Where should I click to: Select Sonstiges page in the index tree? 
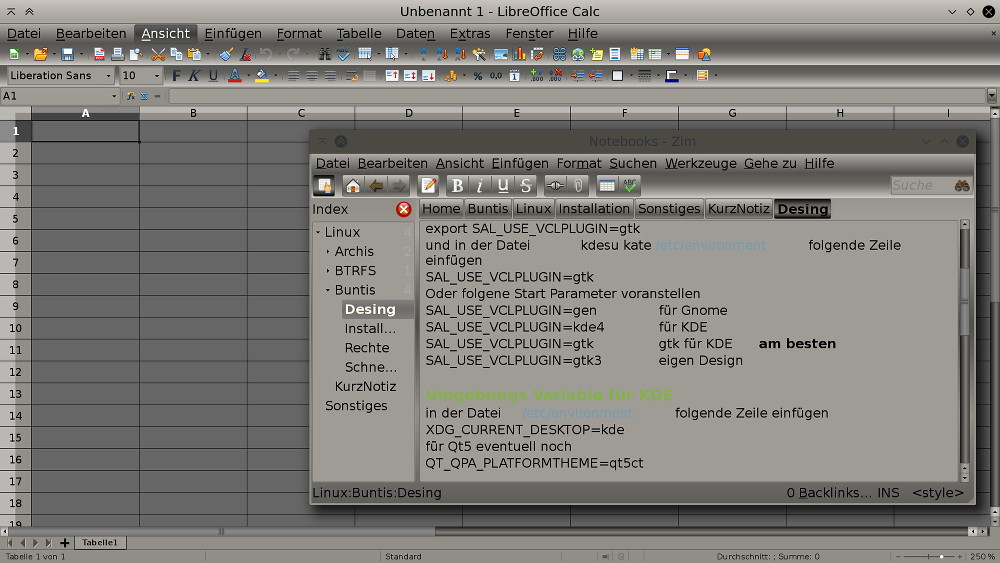coord(356,406)
